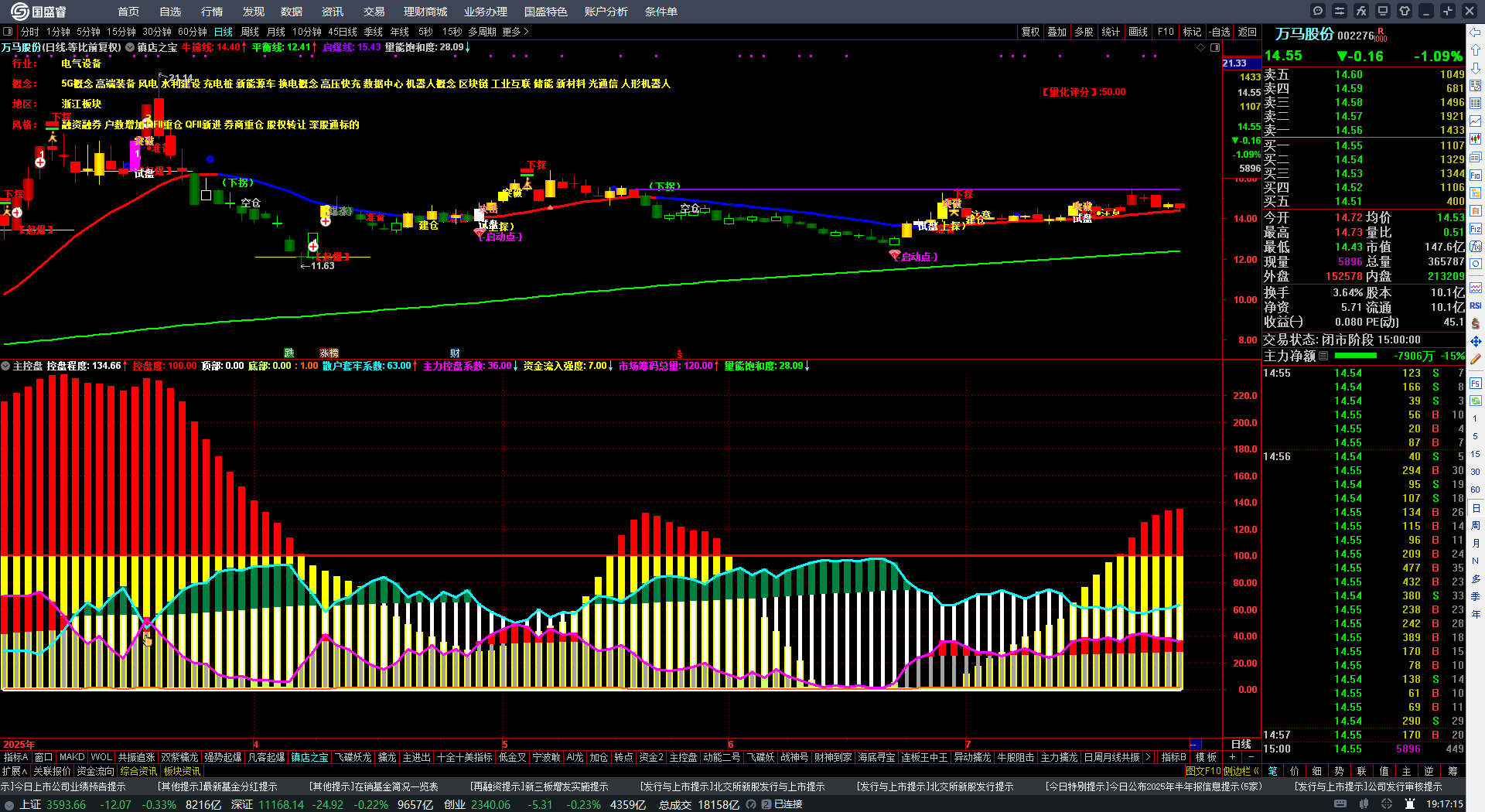Click the crosshair target icon in status bar
The image size is (1485, 812).
1387,804
